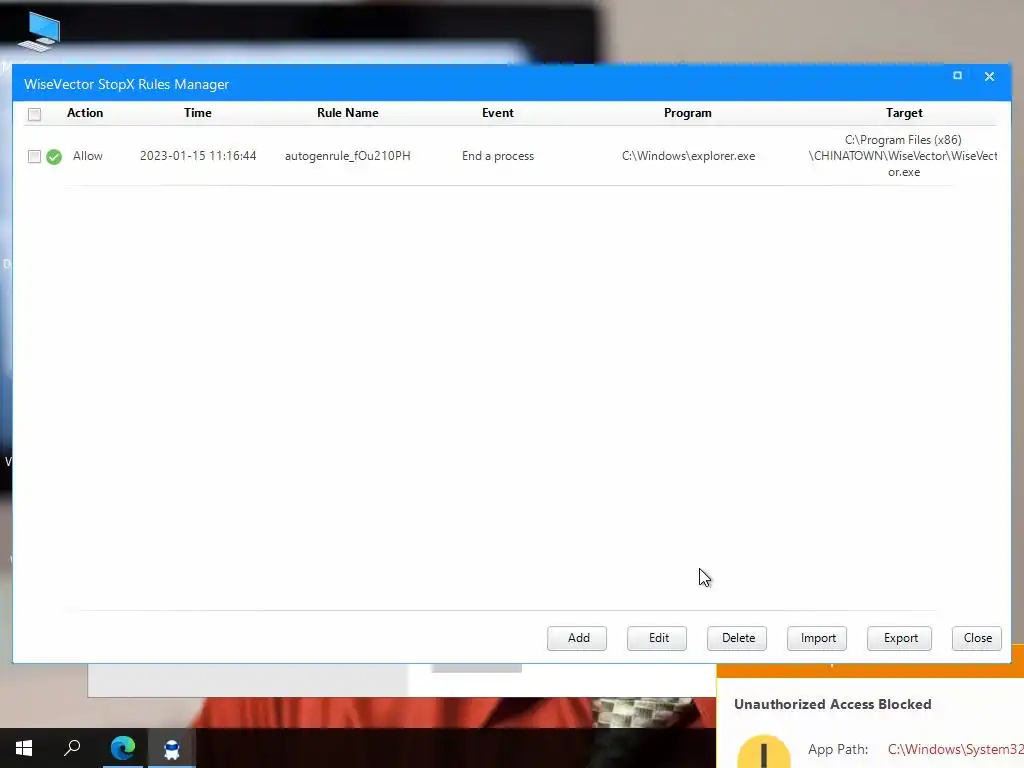Open taskbar search magnifier
The height and width of the screenshot is (768, 1024).
click(72, 748)
